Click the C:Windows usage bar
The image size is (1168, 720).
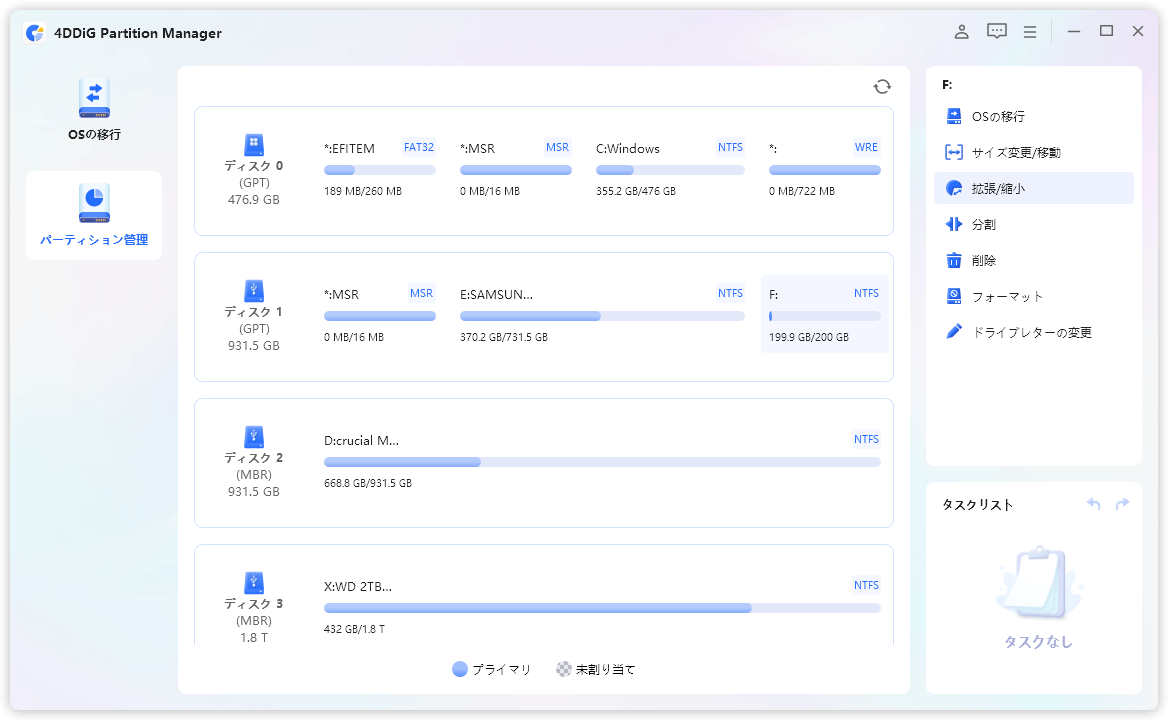point(670,171)
